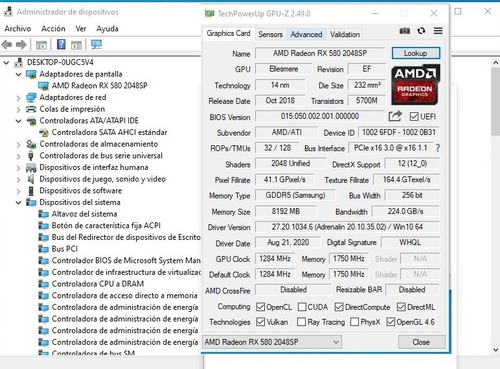Switch to the Sensors tab in GPU-Z
Screen dimensions: 500x369
pos(270,34)
